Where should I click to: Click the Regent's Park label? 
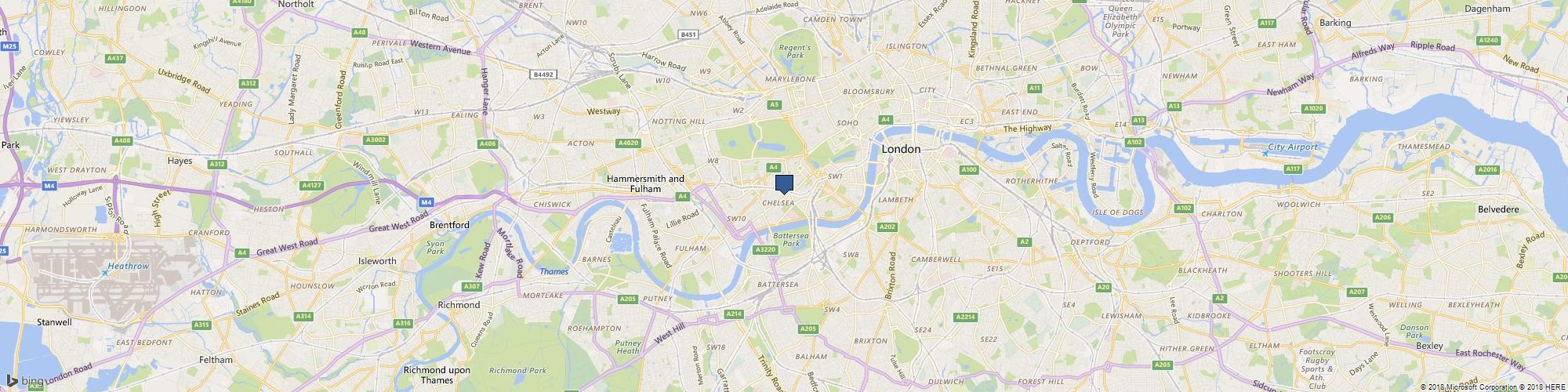[795, 52]
